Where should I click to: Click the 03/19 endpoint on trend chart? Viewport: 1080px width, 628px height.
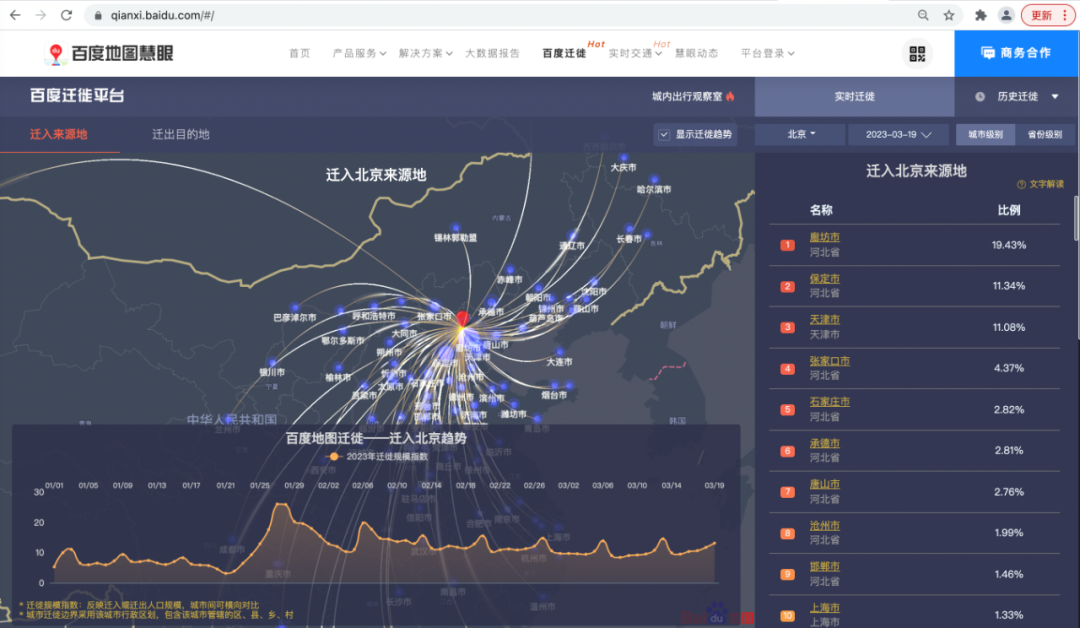[x=714, y=543]
